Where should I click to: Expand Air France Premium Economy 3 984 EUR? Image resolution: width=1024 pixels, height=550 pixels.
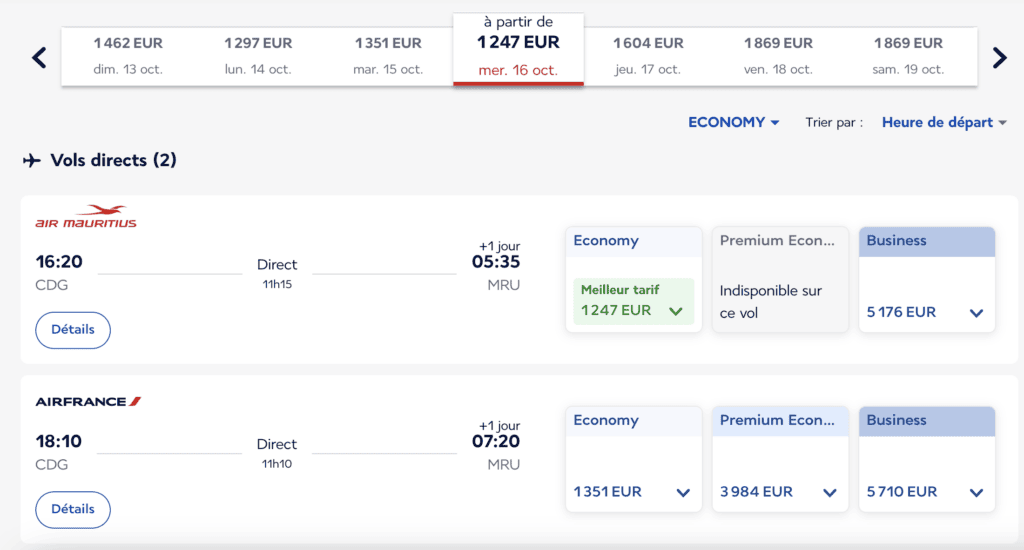pos(829,492)
